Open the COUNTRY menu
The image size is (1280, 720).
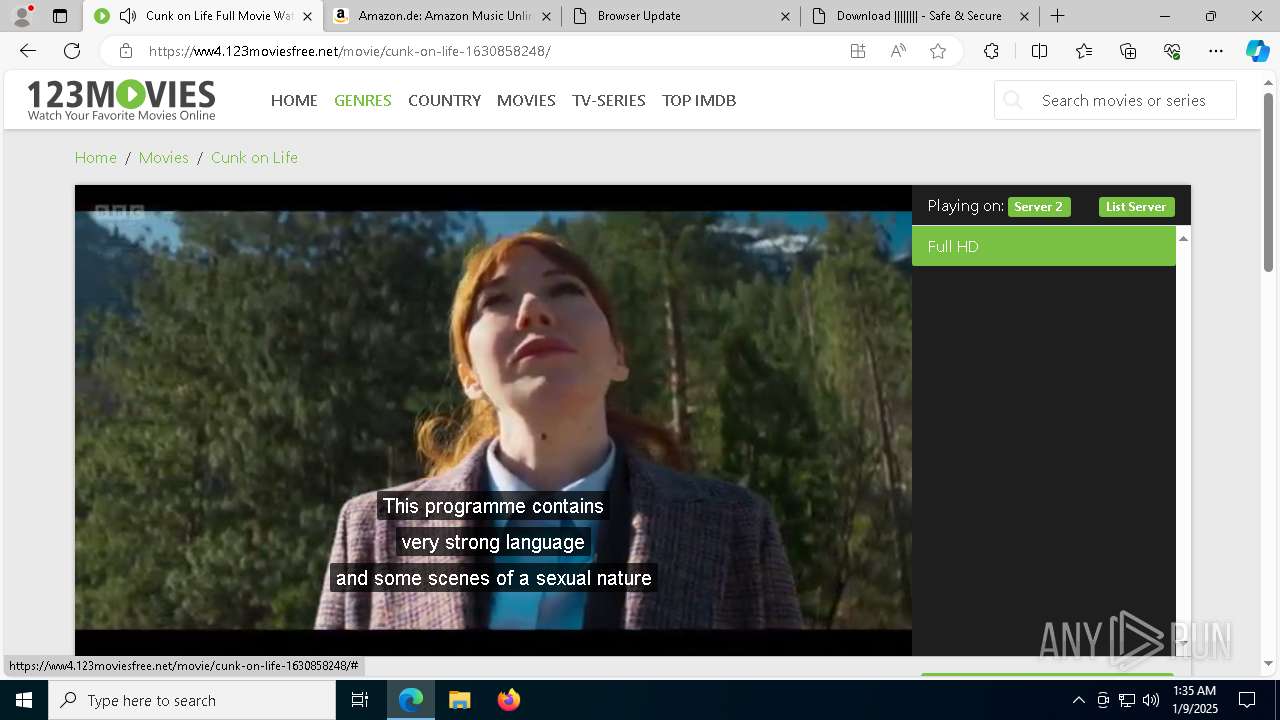point(444,100)
